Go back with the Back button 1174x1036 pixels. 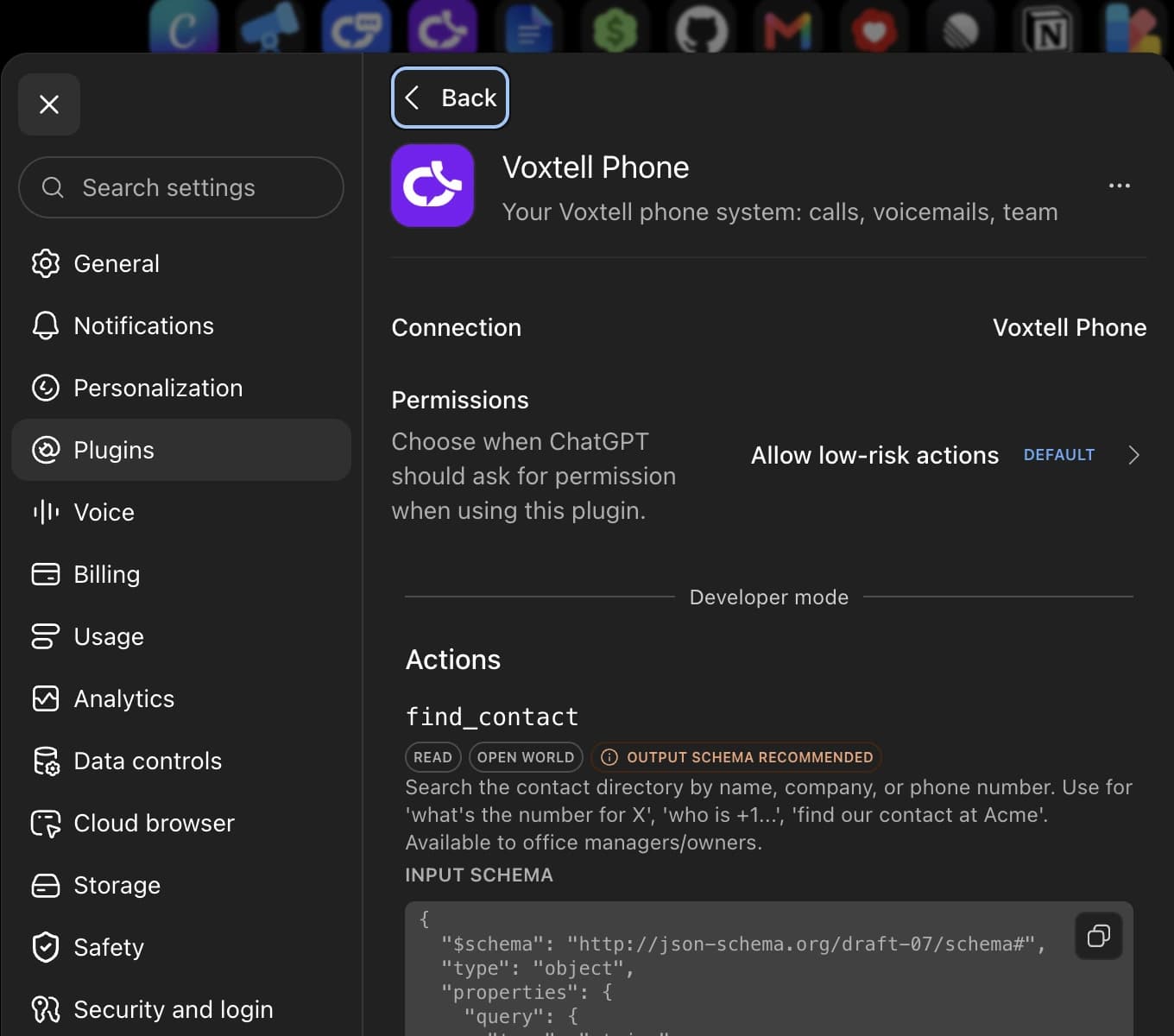pos(450,98)
